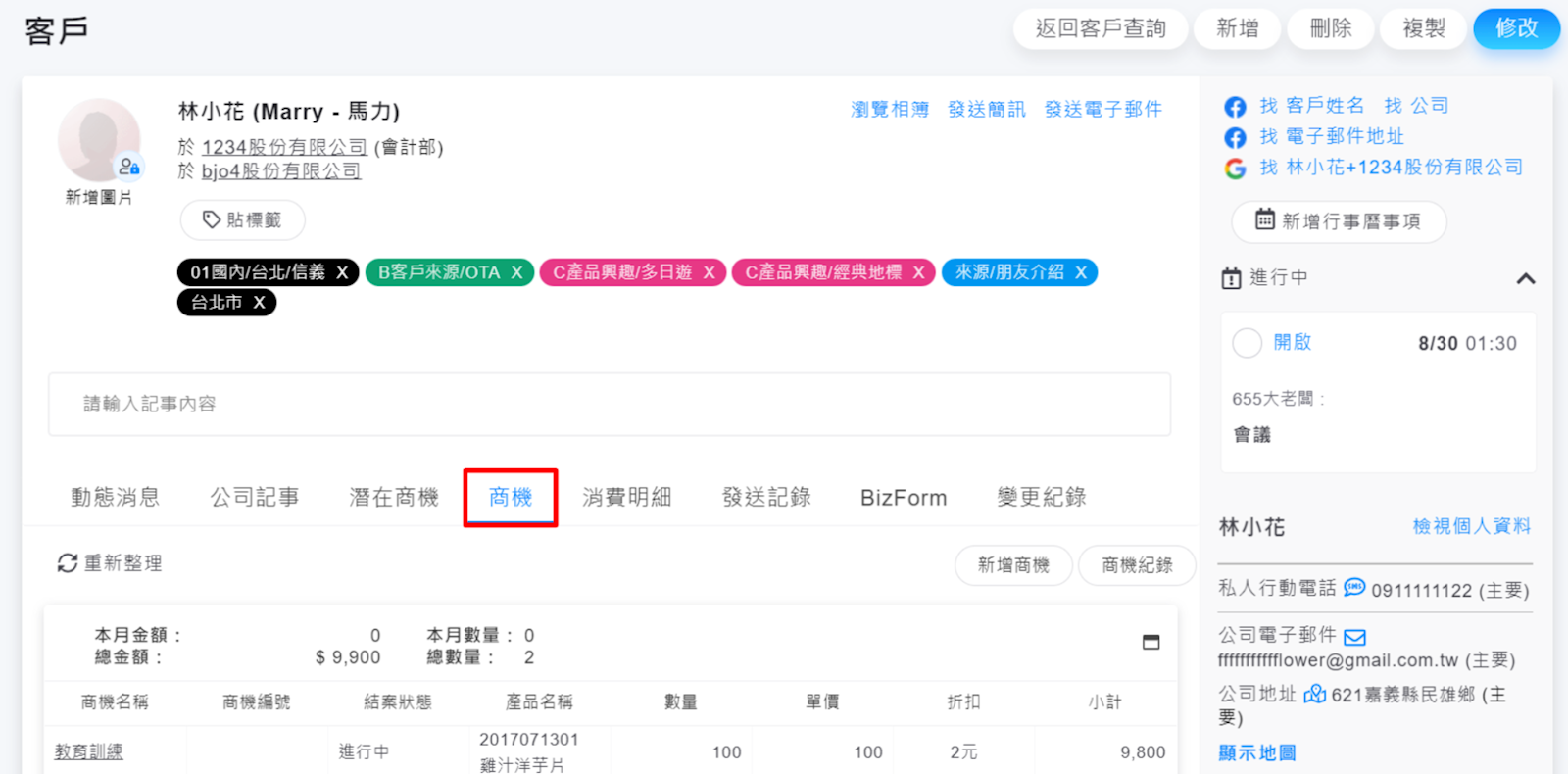Image resolution: width=1568 pixels, height=774 pixels.
Task: Click the email envelope icon
Action: 1354,638
